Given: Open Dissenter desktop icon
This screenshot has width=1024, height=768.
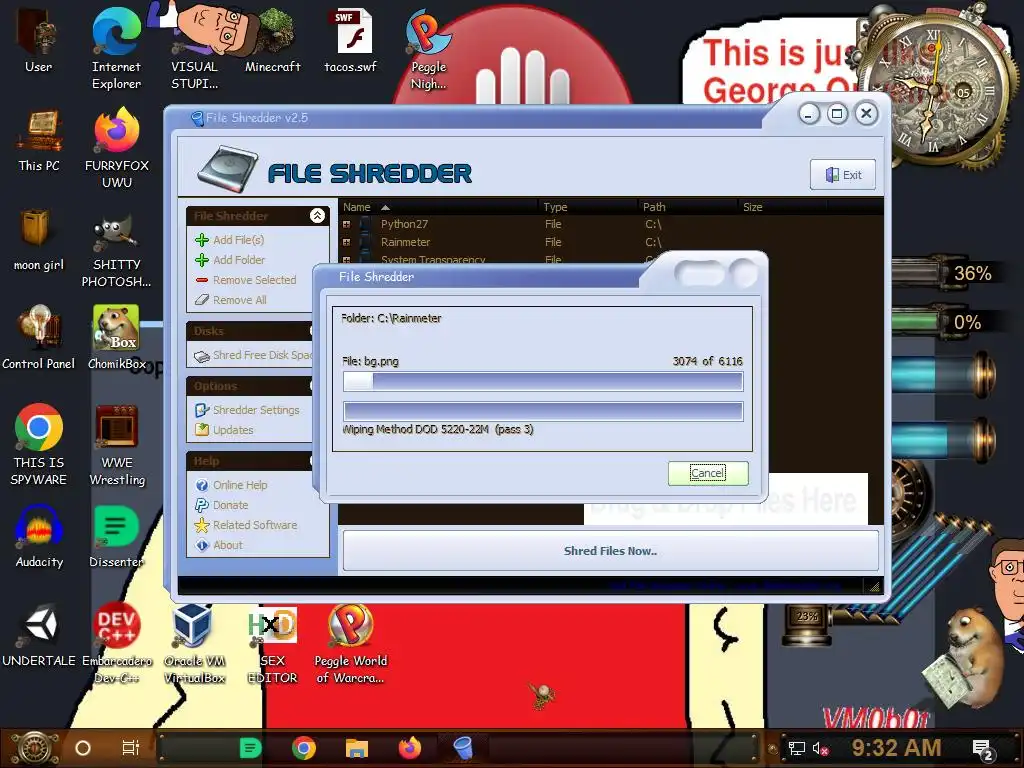Looking at the screenshot, I should click(x=116, y=536).
